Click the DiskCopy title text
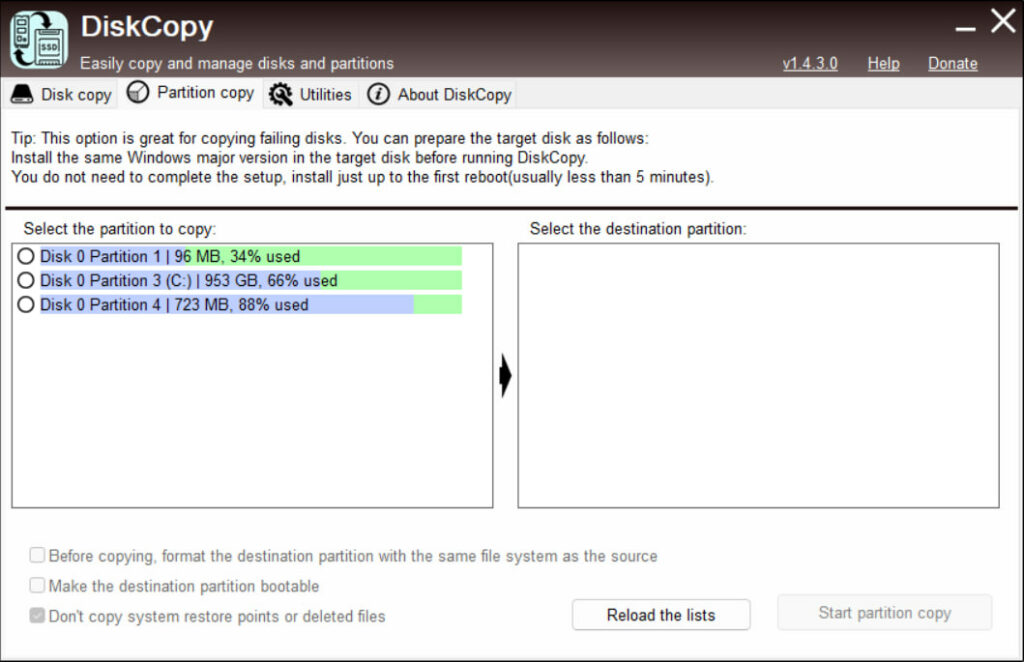1024x662 pixels. [x=147, y=27]
